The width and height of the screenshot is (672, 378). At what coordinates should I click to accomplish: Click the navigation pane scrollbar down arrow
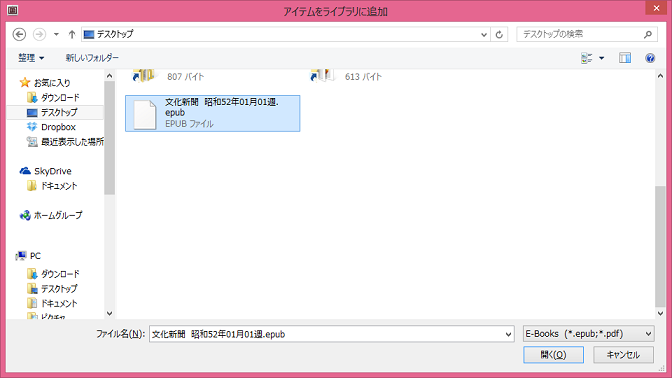[x=109, y=313]
